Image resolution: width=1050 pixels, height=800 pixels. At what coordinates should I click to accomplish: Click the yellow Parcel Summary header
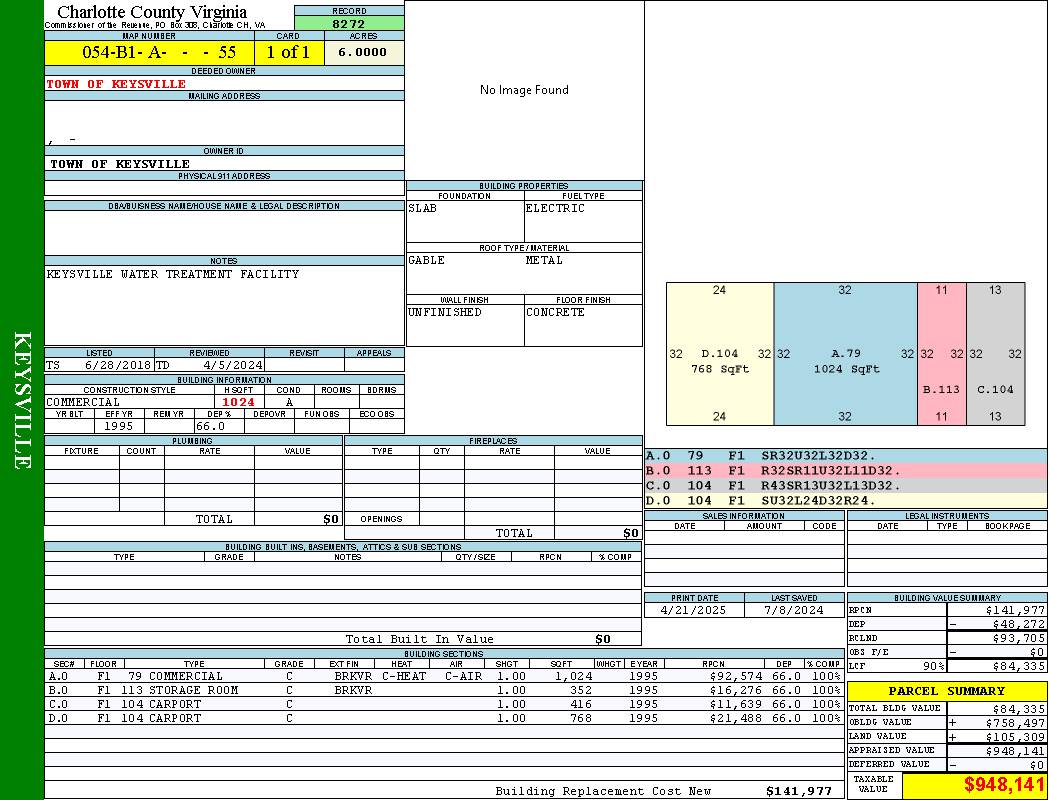pyautogui.click(x=946, y=691)
